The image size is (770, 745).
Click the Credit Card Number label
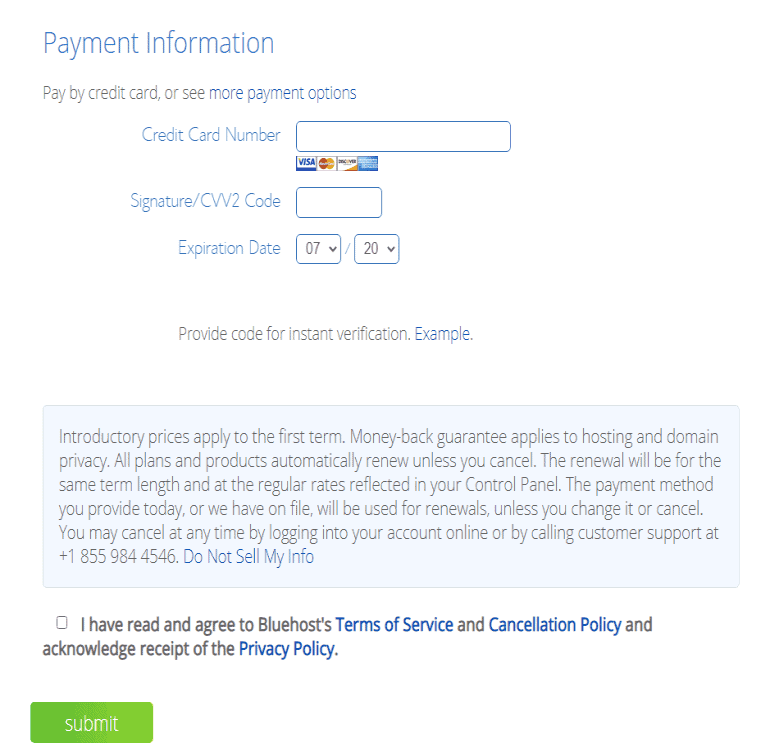[x=211, y=135]
